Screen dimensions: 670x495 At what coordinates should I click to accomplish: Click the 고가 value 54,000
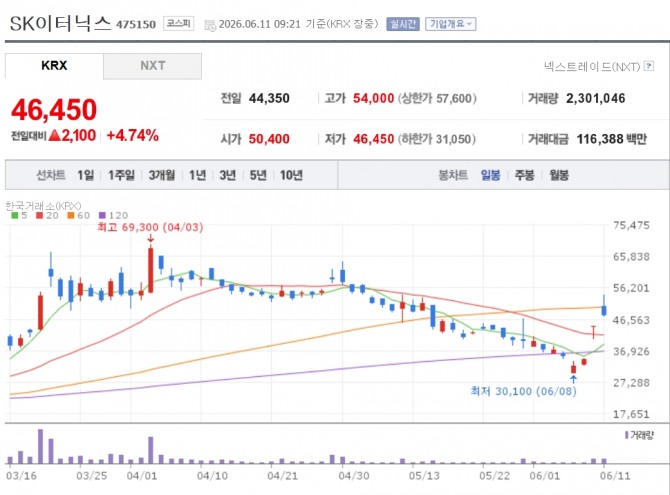pos(373,98)
